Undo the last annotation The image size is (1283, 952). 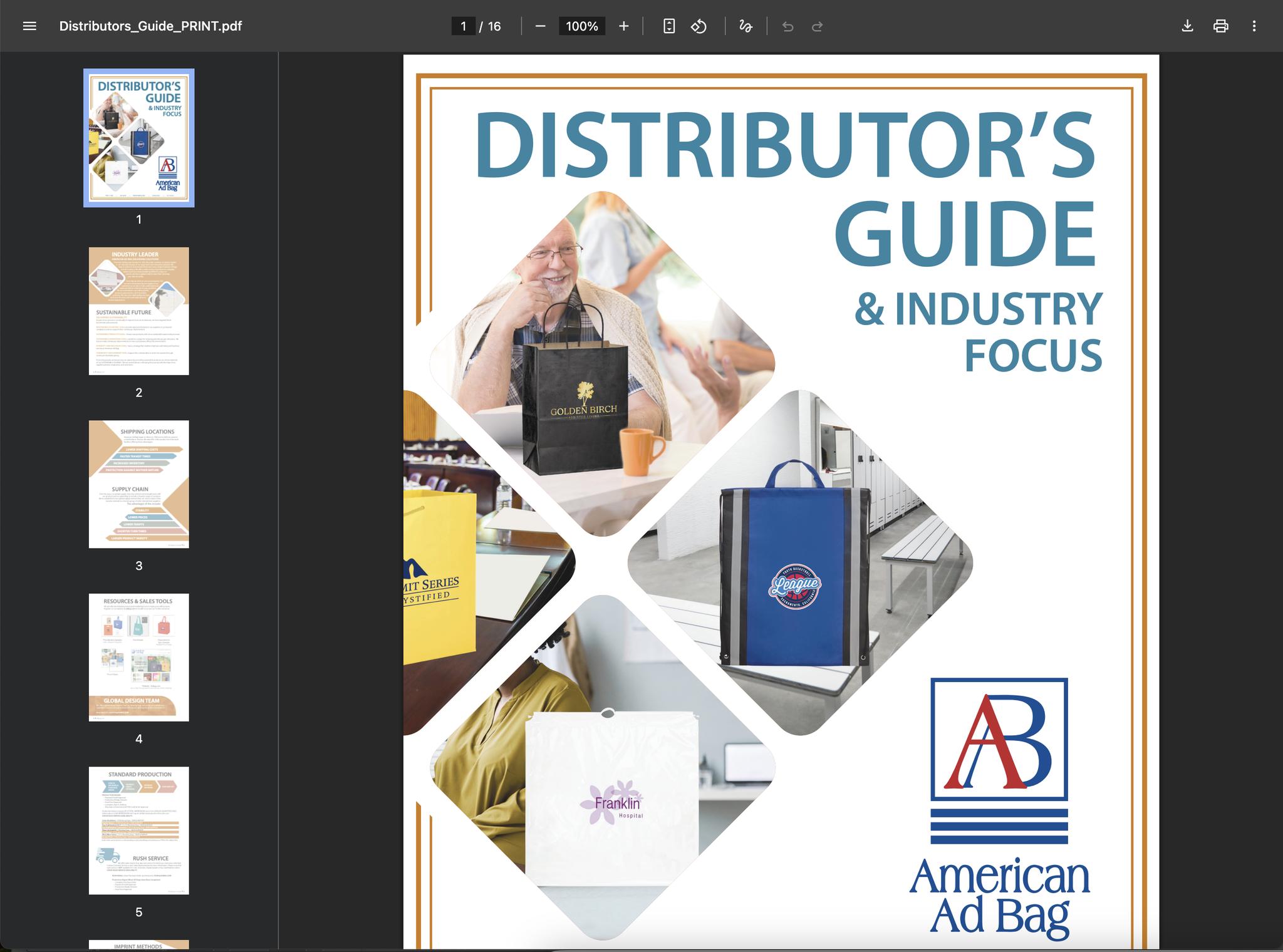pos(787,26)
